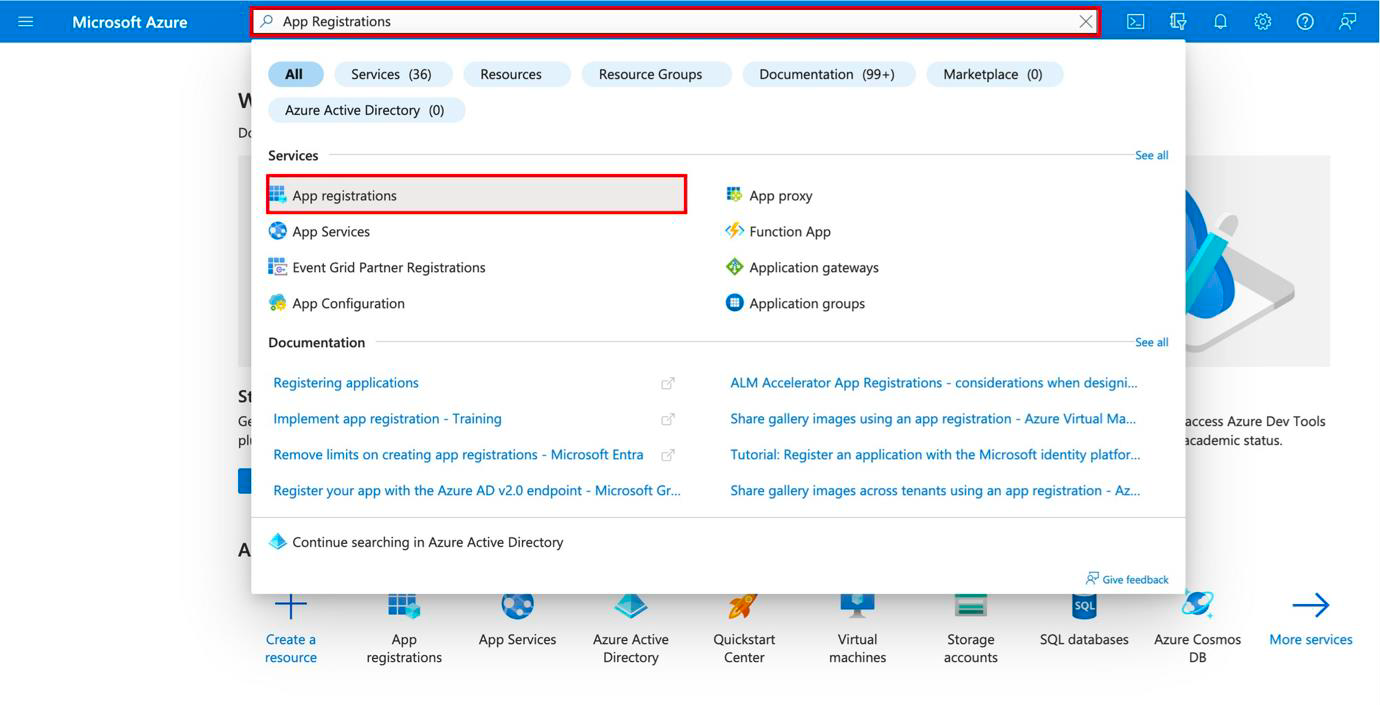Click the Function App lightning icon
Image resolution: width=1380 pixels, height=705 pixels.
[x=735, y=231]
